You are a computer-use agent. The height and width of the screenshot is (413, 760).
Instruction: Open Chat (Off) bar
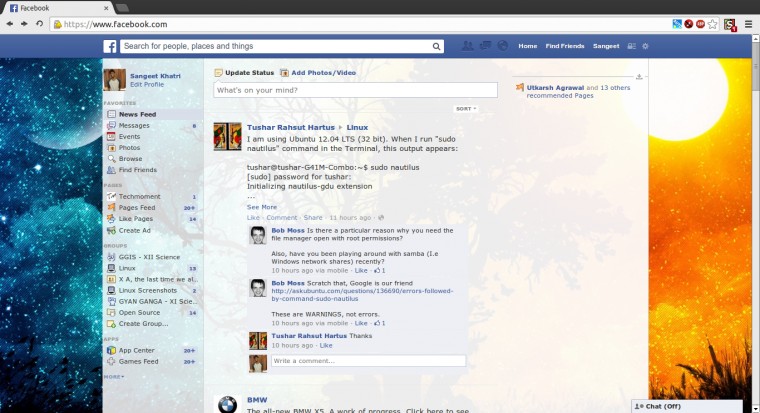pyautogui.click(x=687, y=406)
